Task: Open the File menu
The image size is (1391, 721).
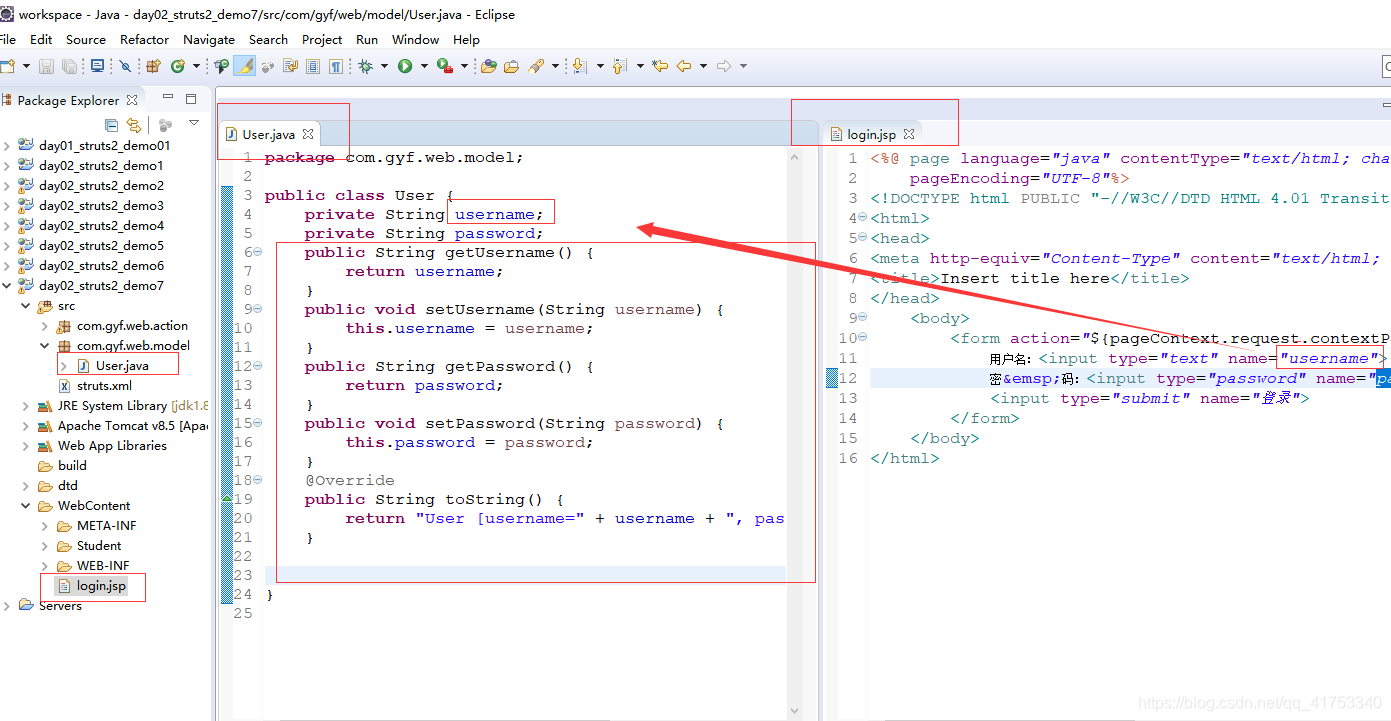Action: (x=8, y=40)
